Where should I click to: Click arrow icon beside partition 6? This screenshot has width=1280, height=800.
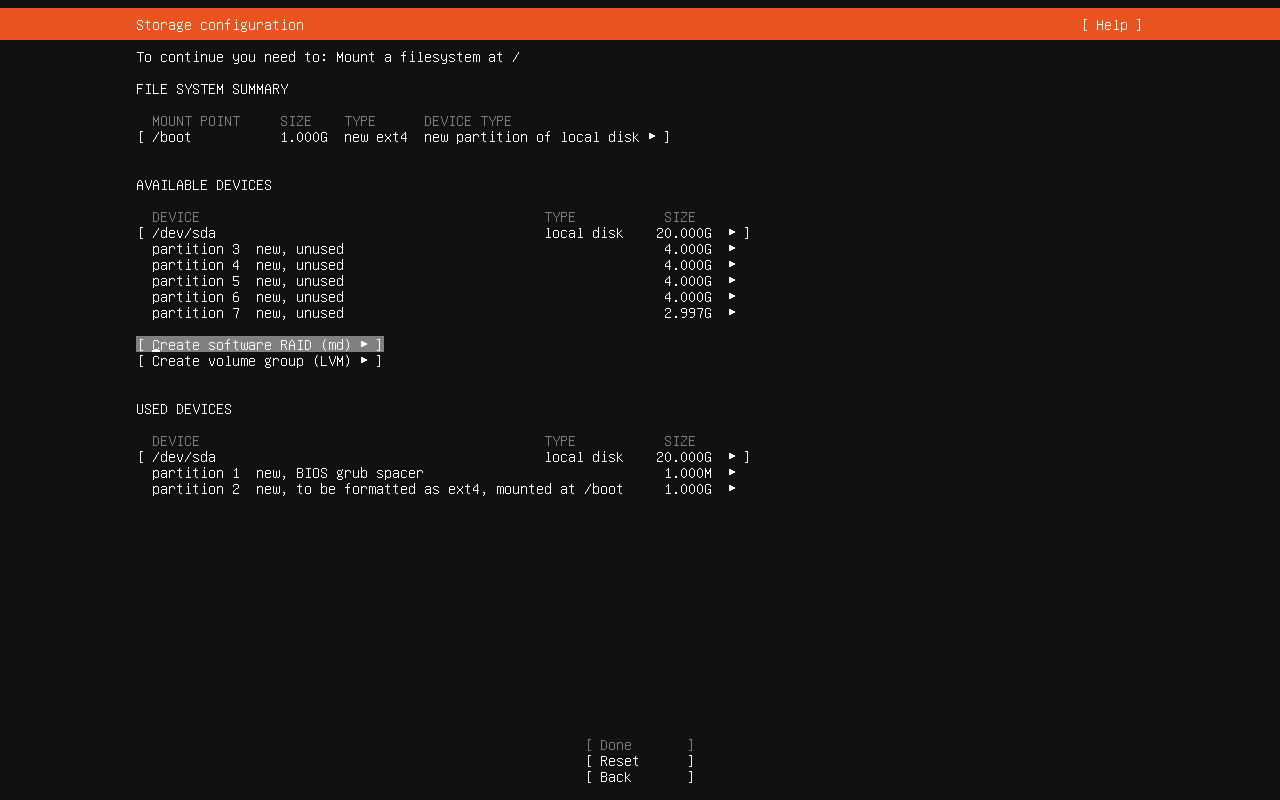tap(732, 297)
